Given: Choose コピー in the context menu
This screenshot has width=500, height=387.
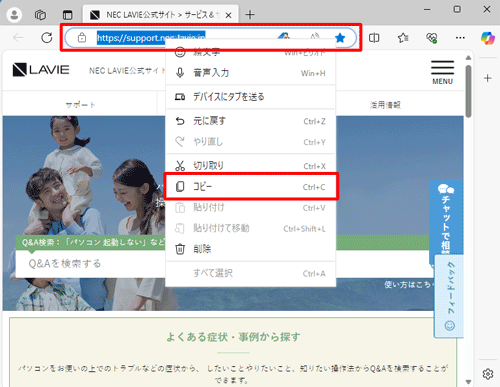Looking at the screenshot, I should point(250,187).
